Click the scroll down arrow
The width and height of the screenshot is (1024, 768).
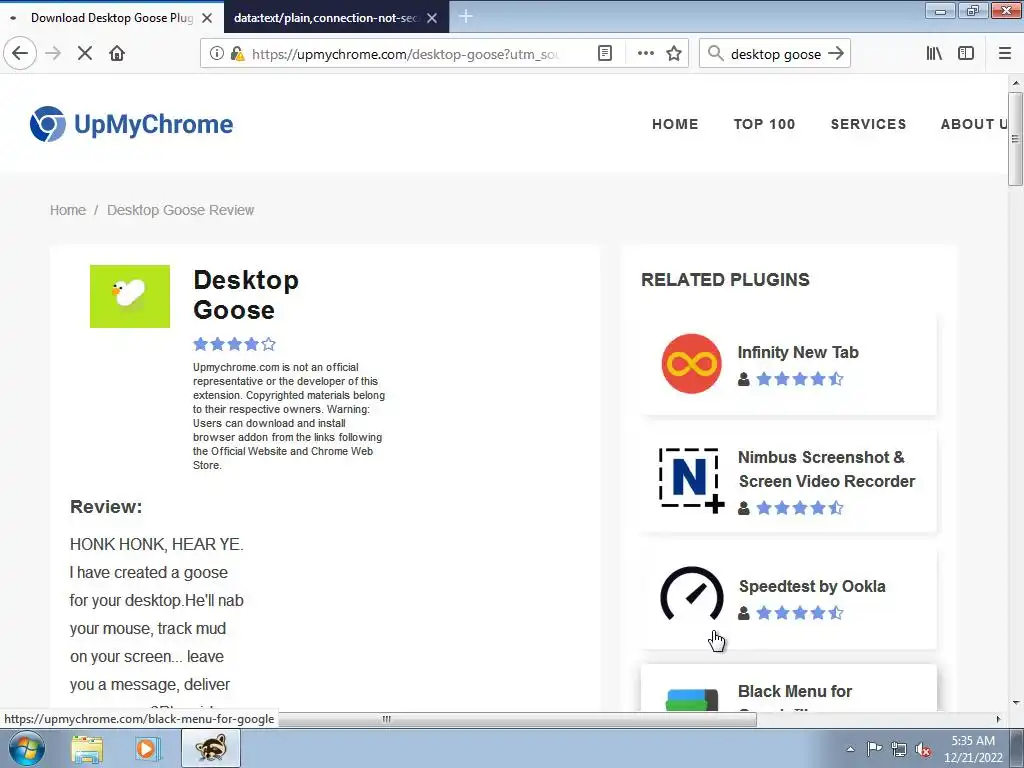pyautogui.click(x=1016, y=703)
